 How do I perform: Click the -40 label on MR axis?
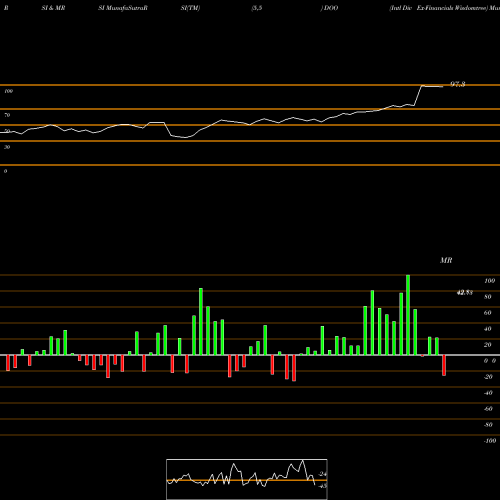point(488,393)
